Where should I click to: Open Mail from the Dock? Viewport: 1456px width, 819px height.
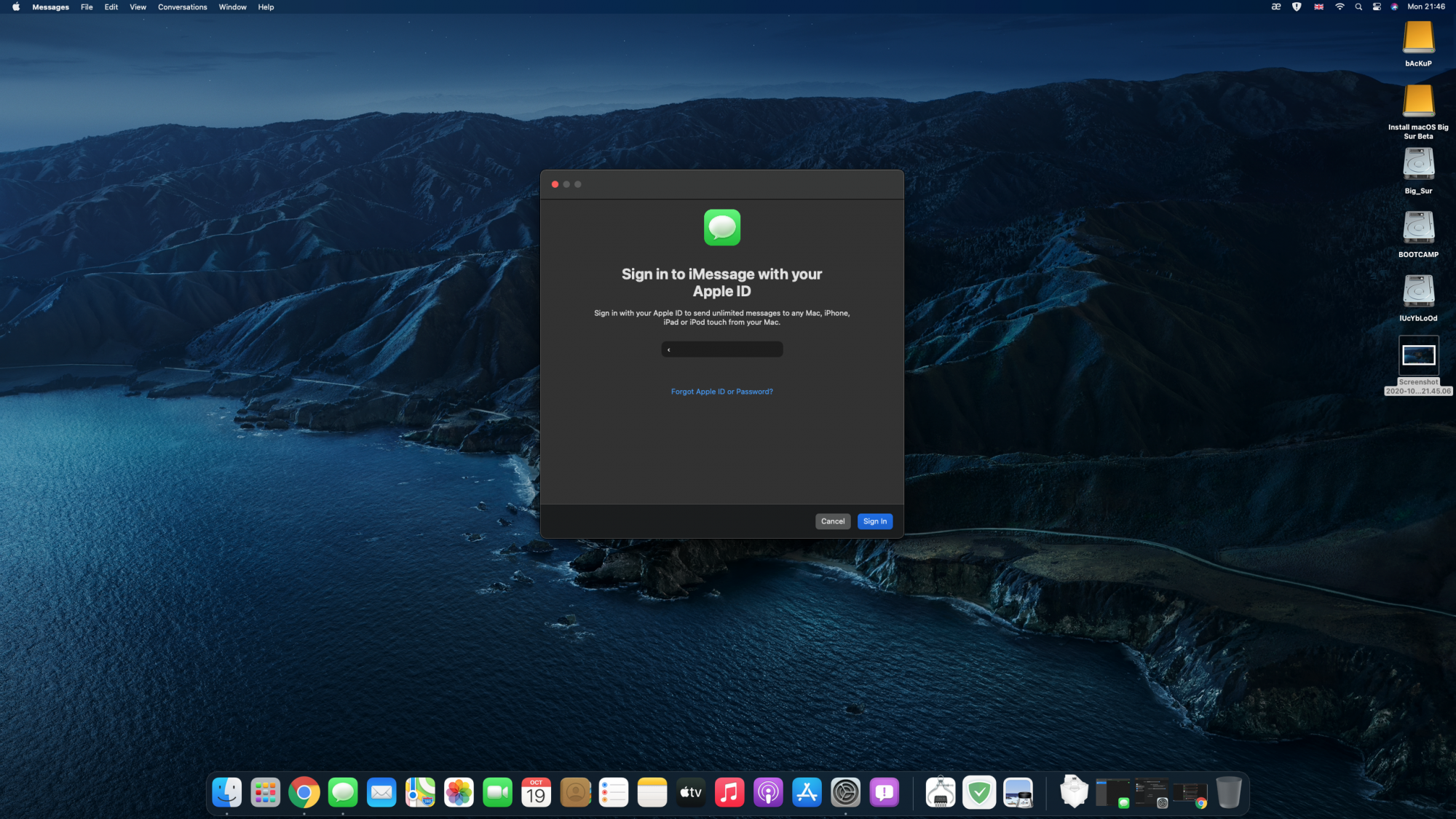pyautogui.click(x=381, y=792)
